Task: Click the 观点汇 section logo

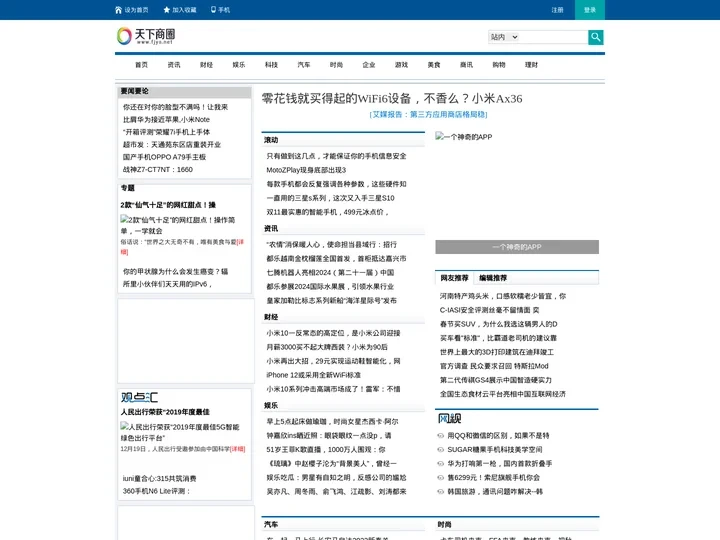Action: [140, 397]
